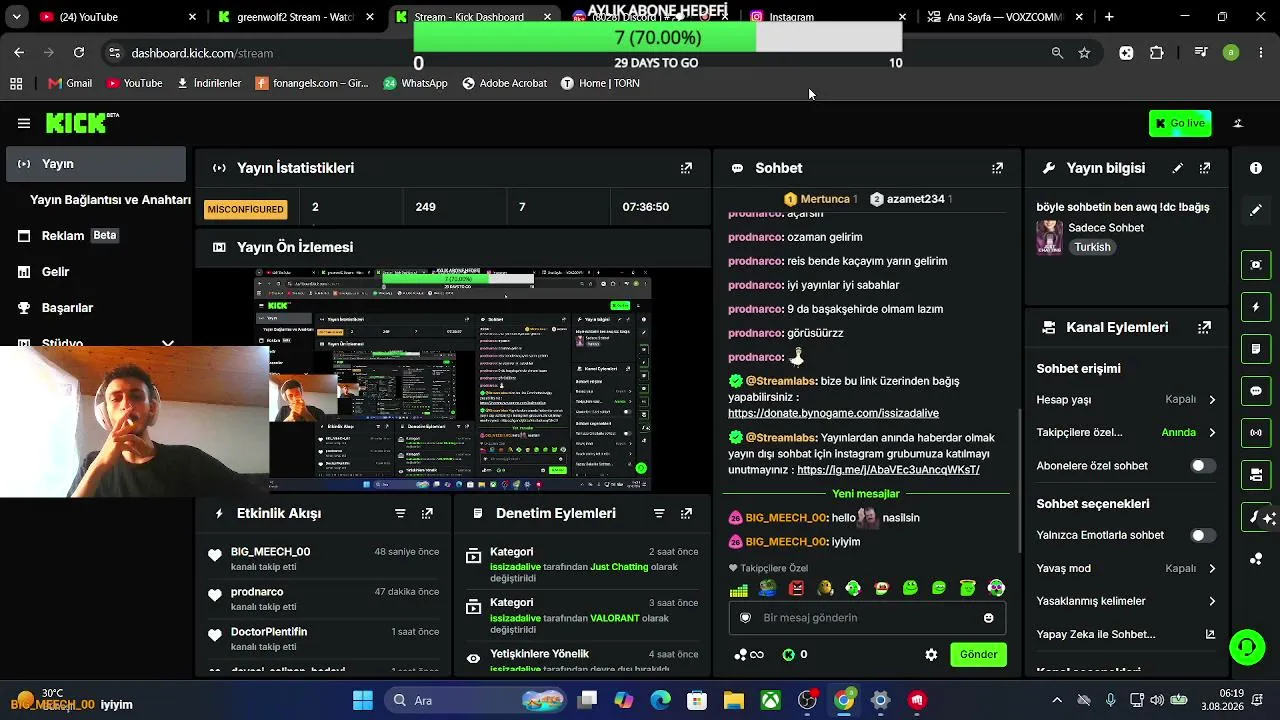Click the profile icon next to Go live
This screenshot has width=1280, height=720.
pos(1238,123)
